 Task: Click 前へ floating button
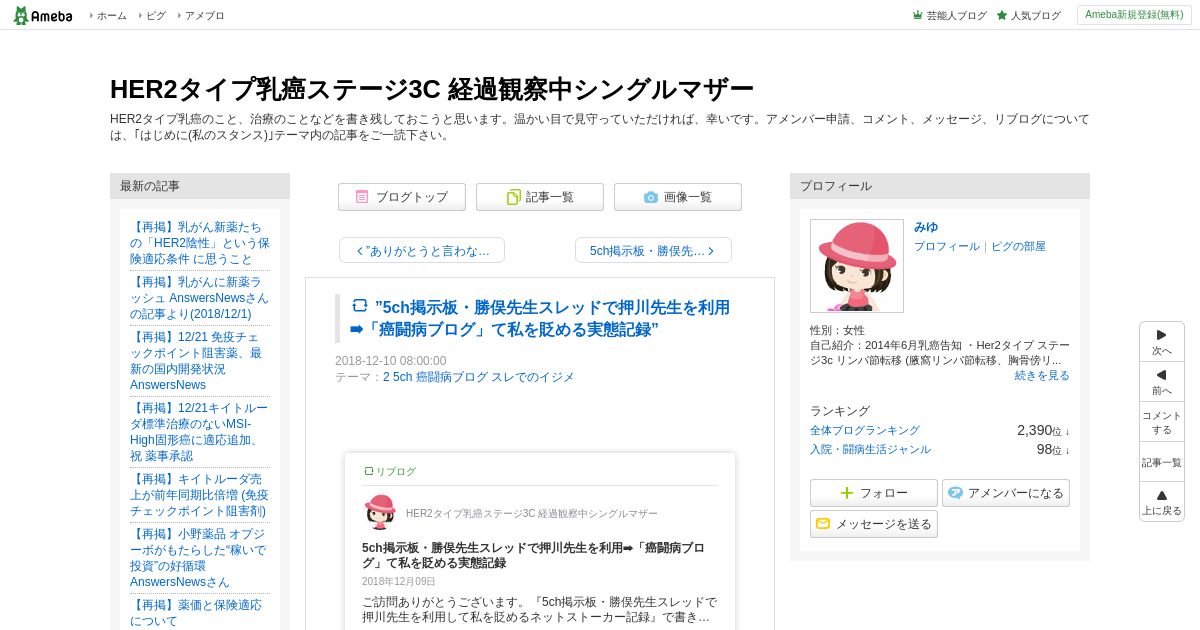click(x=1162, y=382)
